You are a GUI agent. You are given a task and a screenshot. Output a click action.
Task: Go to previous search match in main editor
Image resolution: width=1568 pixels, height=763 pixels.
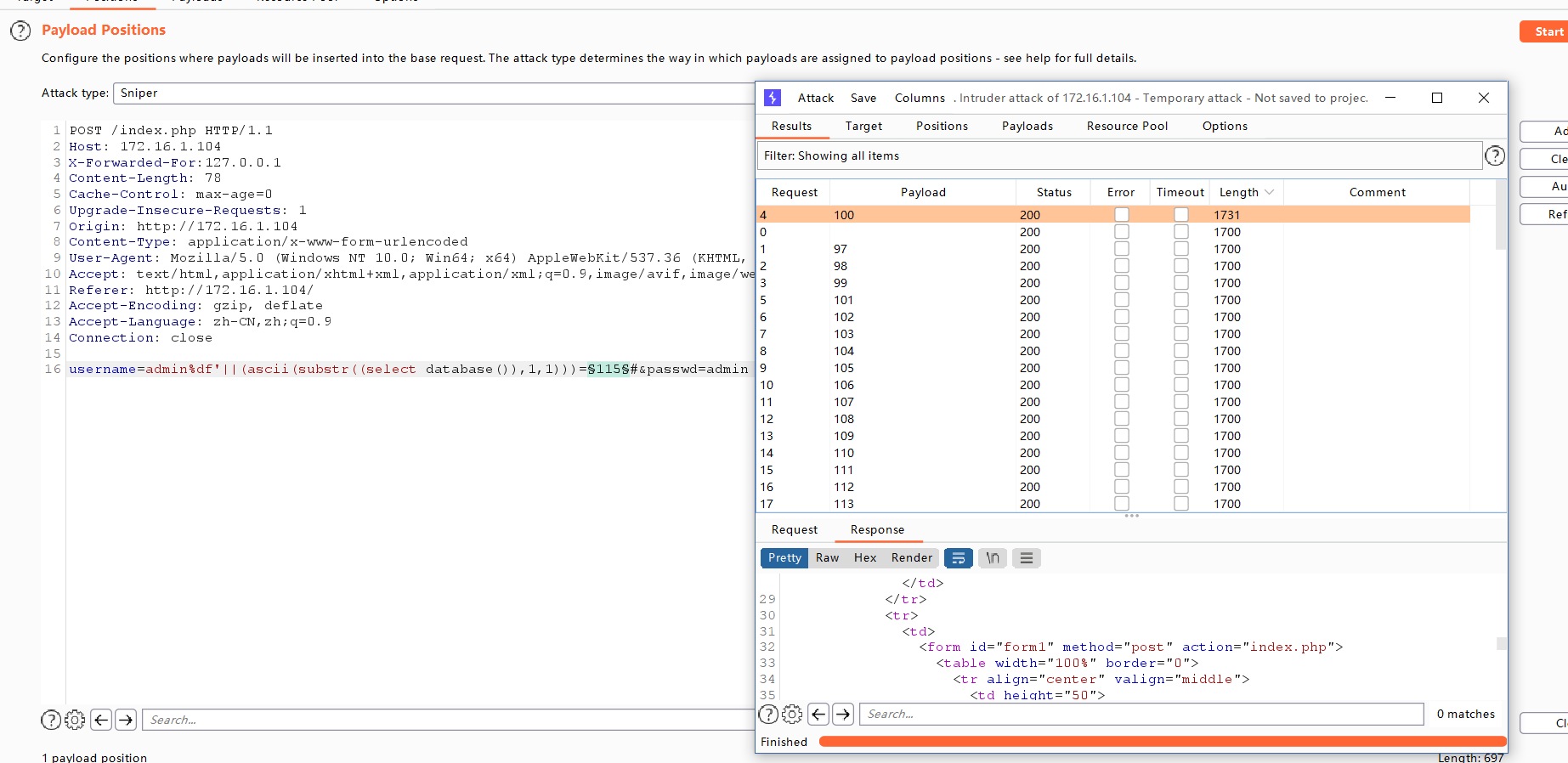101,720
